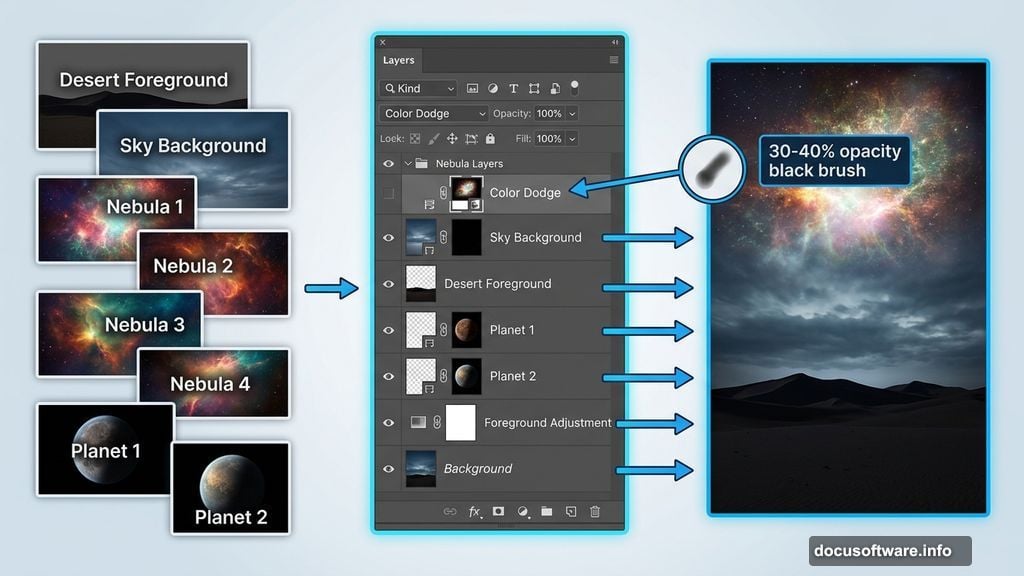The height and width of the screenshot is (576, 1024).
Task: Click the Lock Transparent Pixels icon
Action: click(x=415, y=139)
